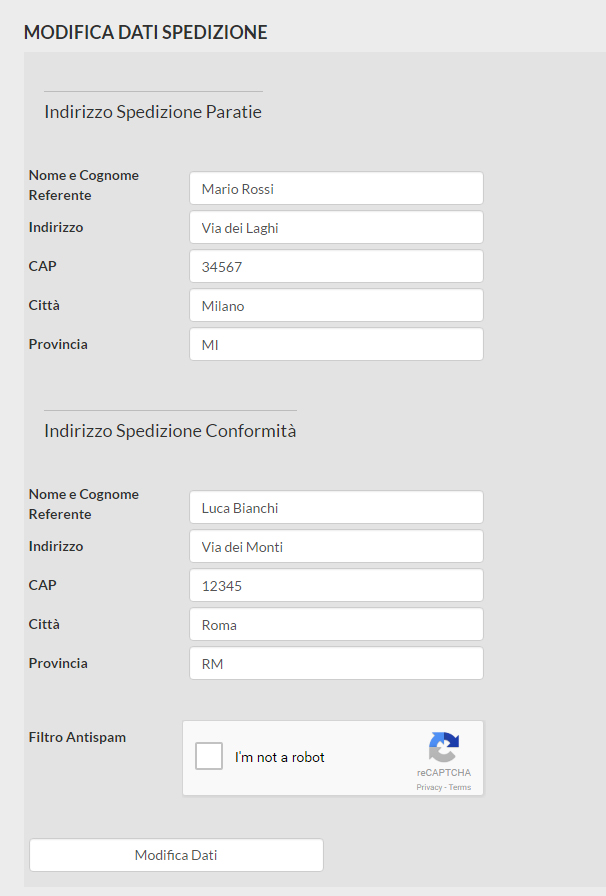Click the reCAPTCHA text under the logo
This screenshot has height=896, width=606.
click(444, 773)
